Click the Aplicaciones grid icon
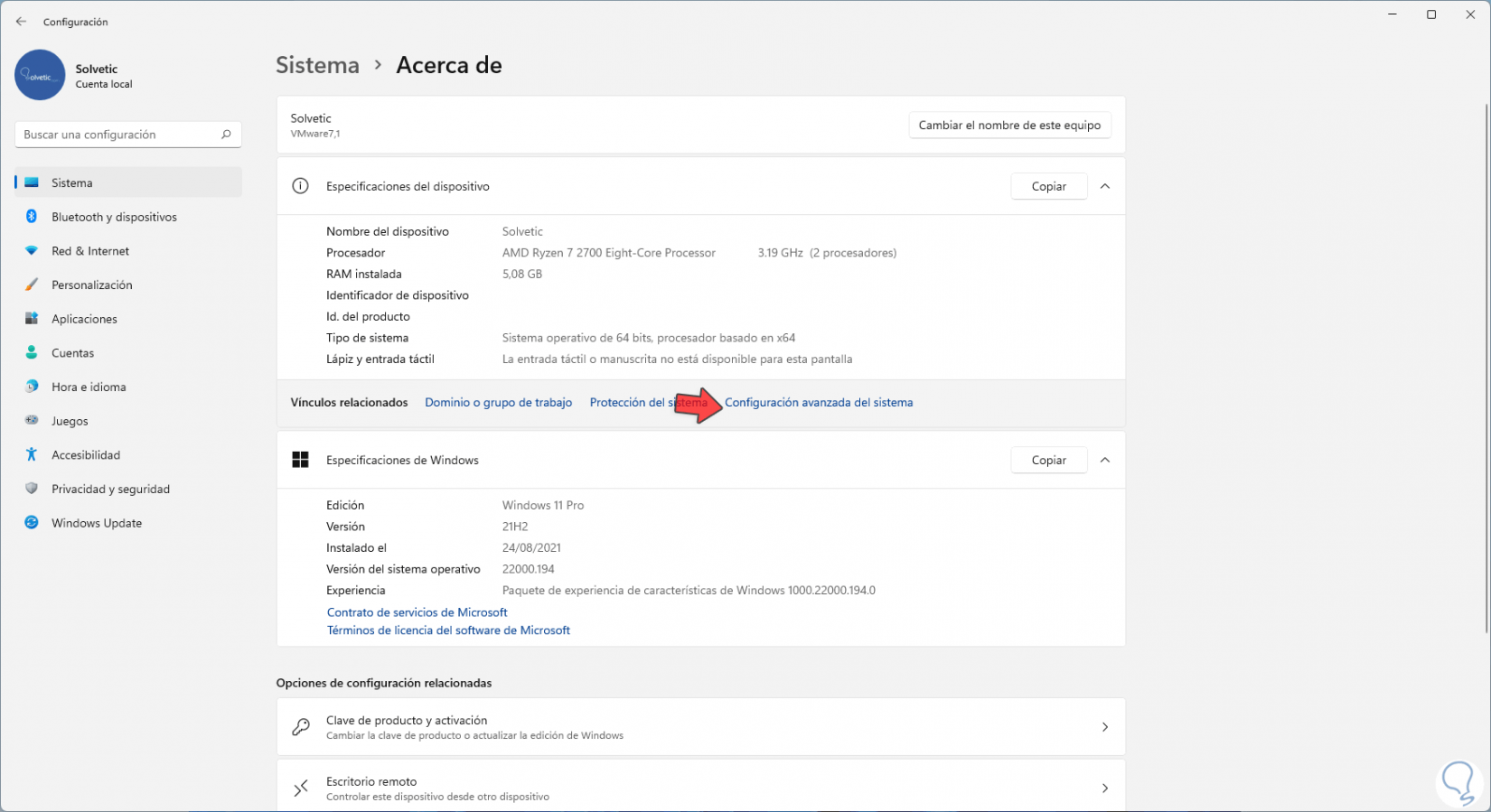This screenshot has width=1491, height=812. 32,319
